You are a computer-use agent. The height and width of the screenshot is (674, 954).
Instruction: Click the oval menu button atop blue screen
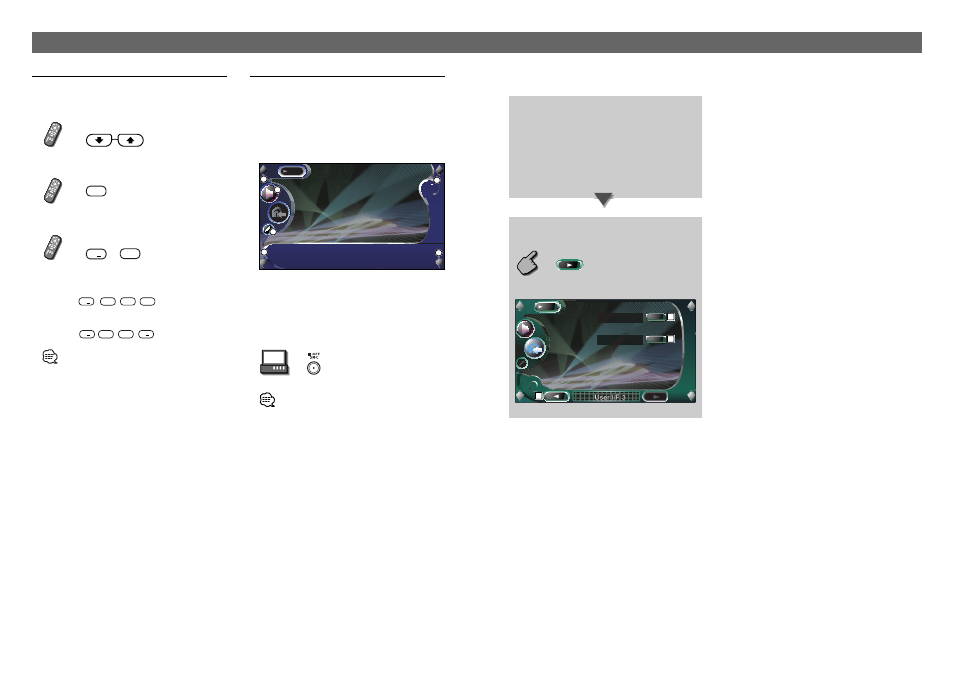291,172
